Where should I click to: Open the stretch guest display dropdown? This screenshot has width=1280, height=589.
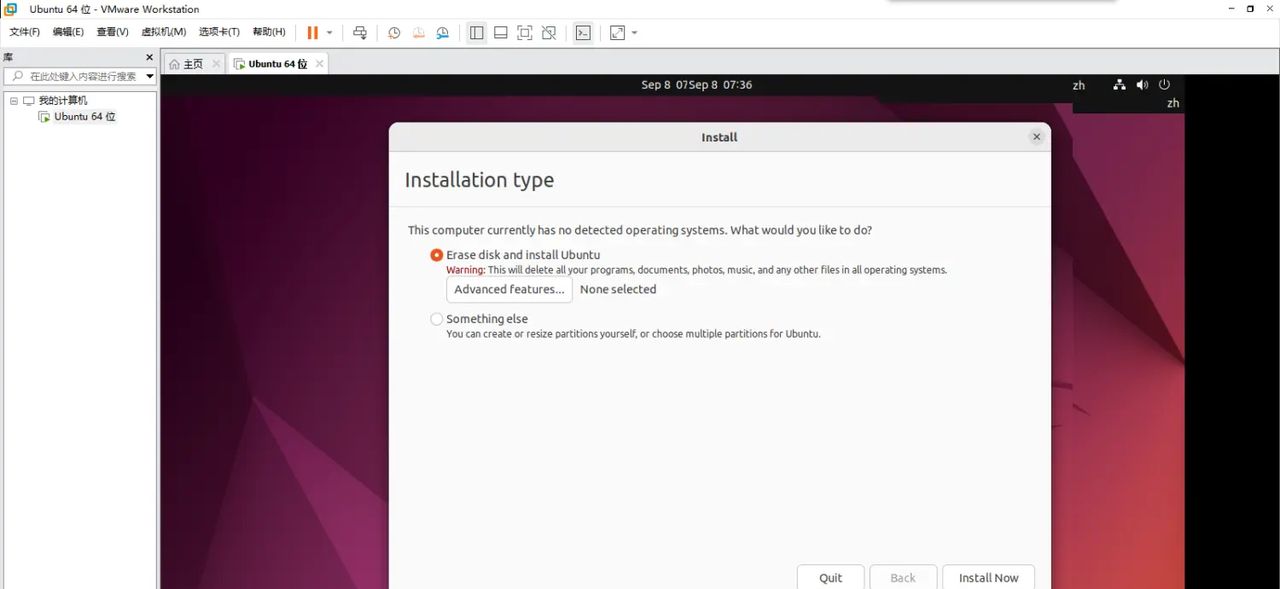coord(634,33)
